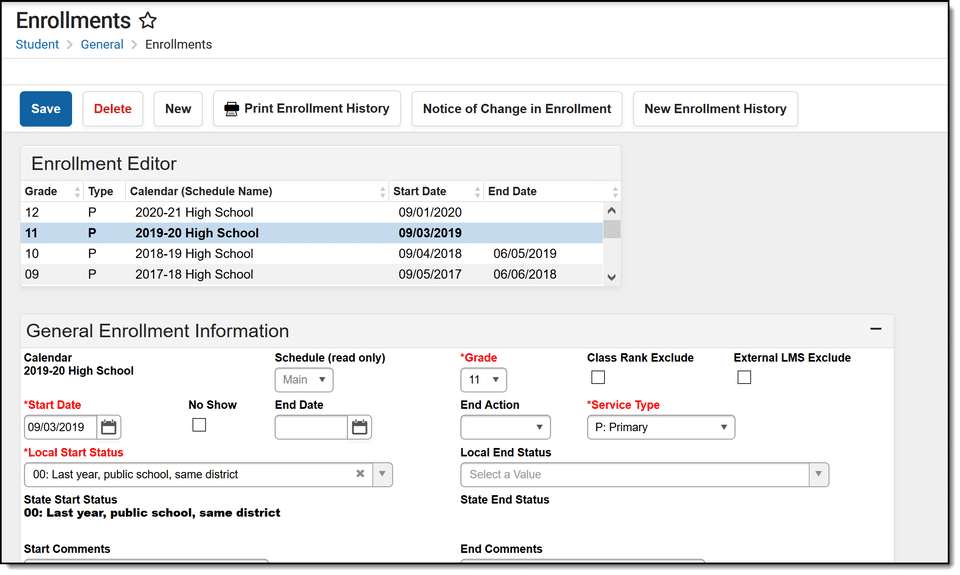
Task: Click the Save button
Action: coord(46,109)
